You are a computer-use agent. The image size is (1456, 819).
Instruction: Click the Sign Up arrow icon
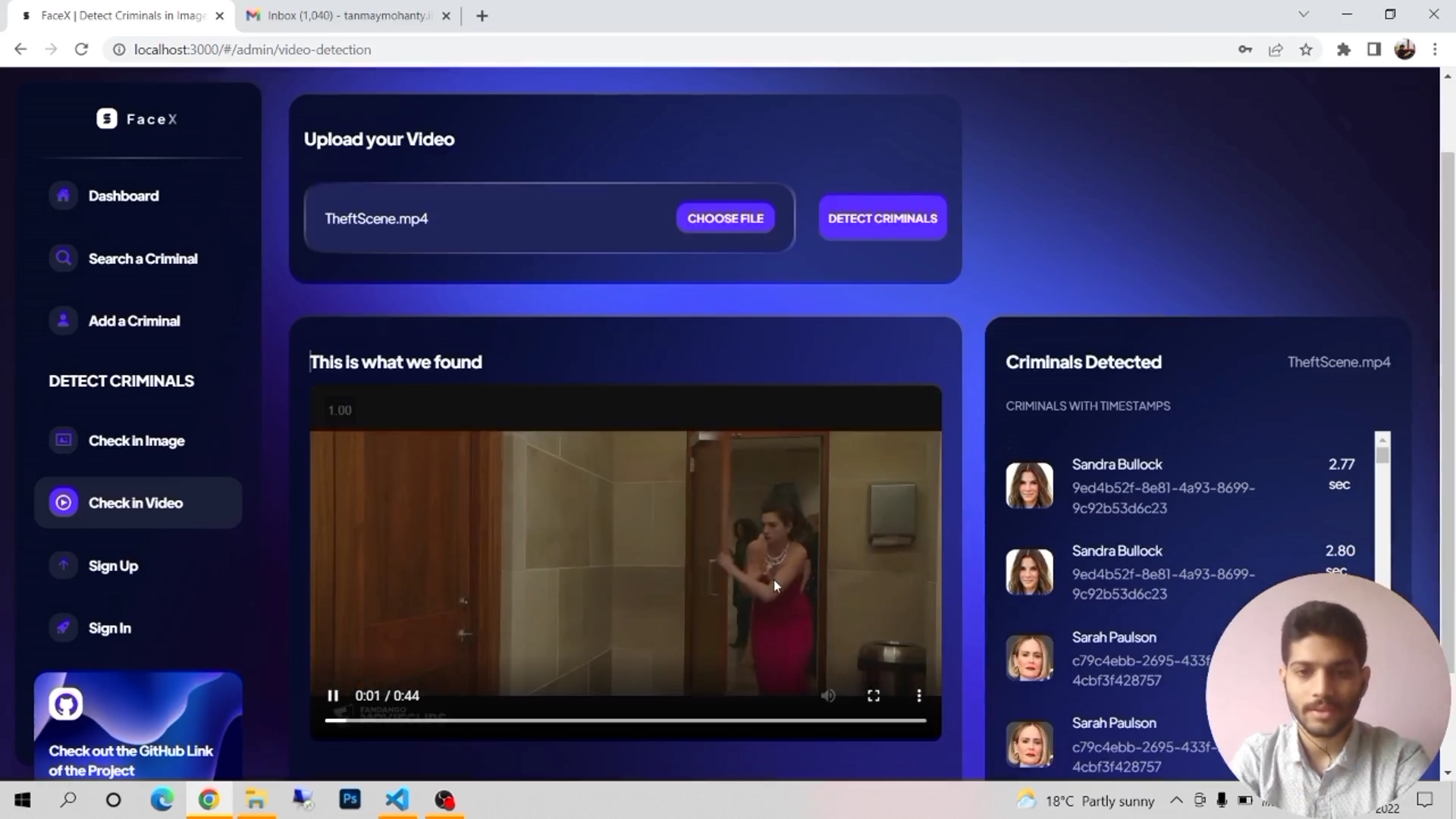64,566
